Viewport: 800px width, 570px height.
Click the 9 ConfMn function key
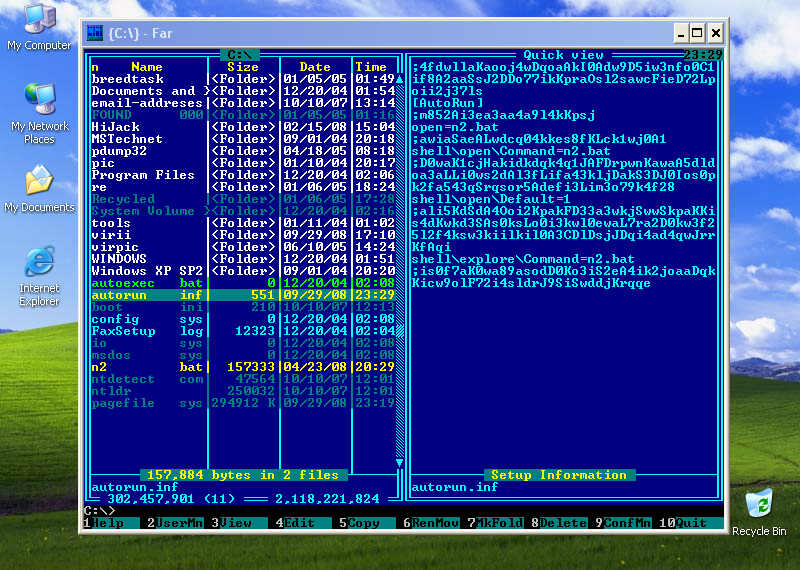point(623,523)
